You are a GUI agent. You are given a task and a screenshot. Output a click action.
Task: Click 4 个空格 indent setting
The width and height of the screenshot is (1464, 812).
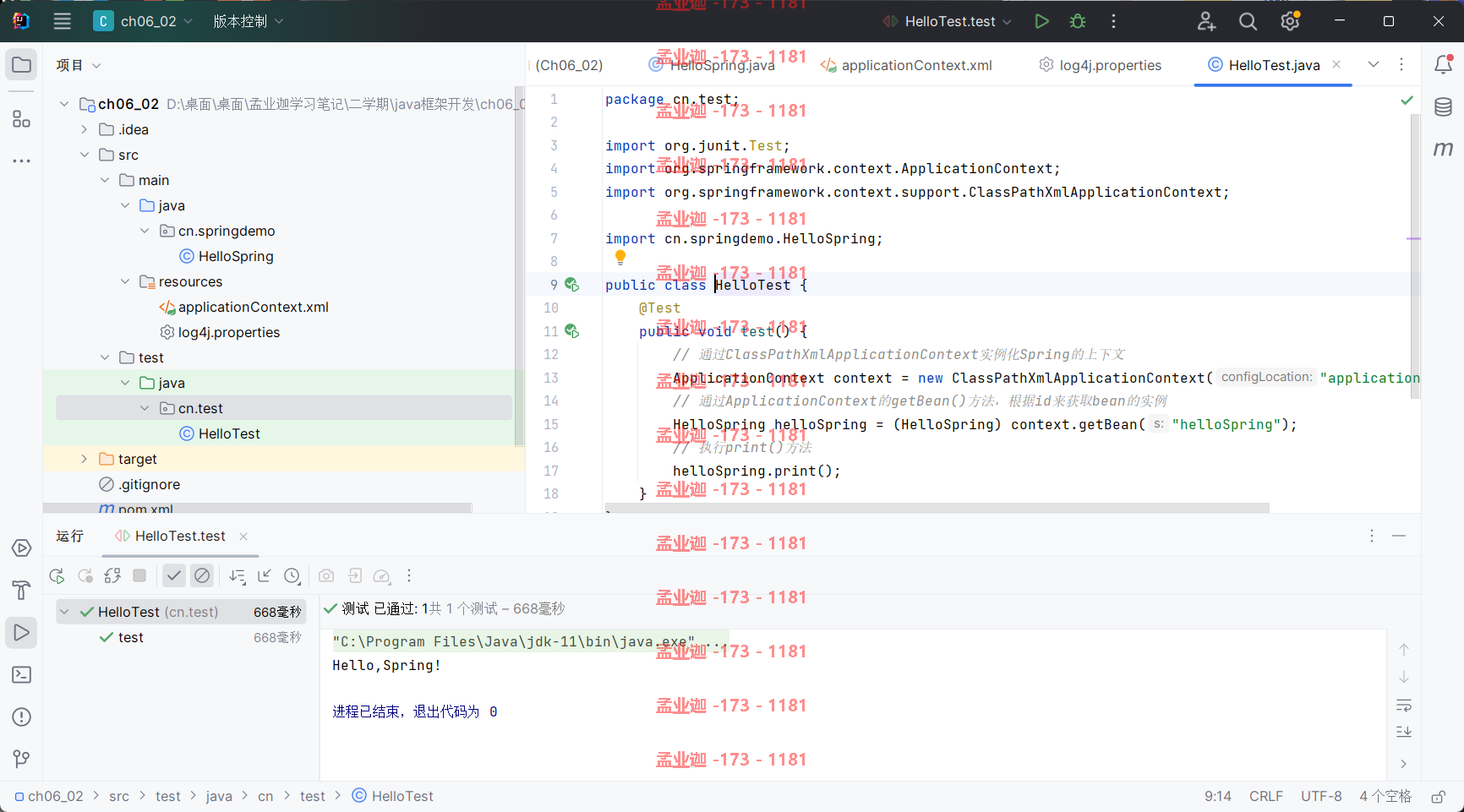(1385, 796)
